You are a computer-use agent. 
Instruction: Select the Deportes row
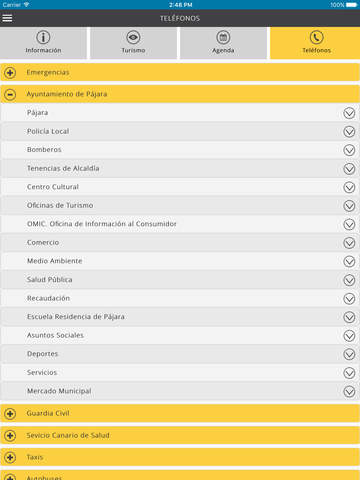coord(180,354)
